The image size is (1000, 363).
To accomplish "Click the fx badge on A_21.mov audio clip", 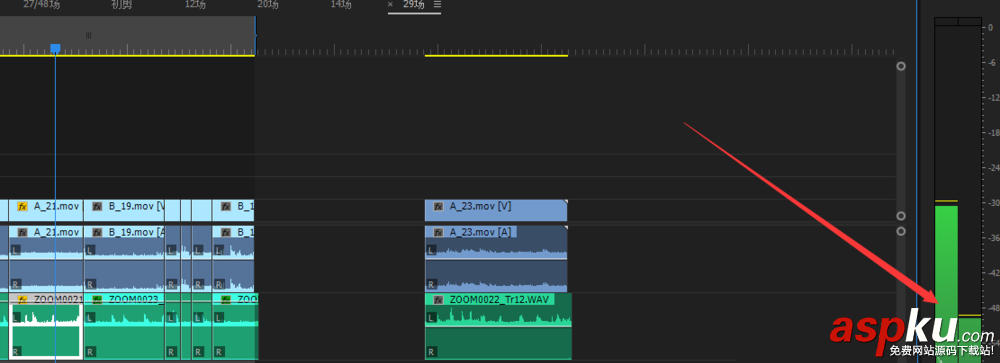I will pyautogui.click(x=23, y=232).
